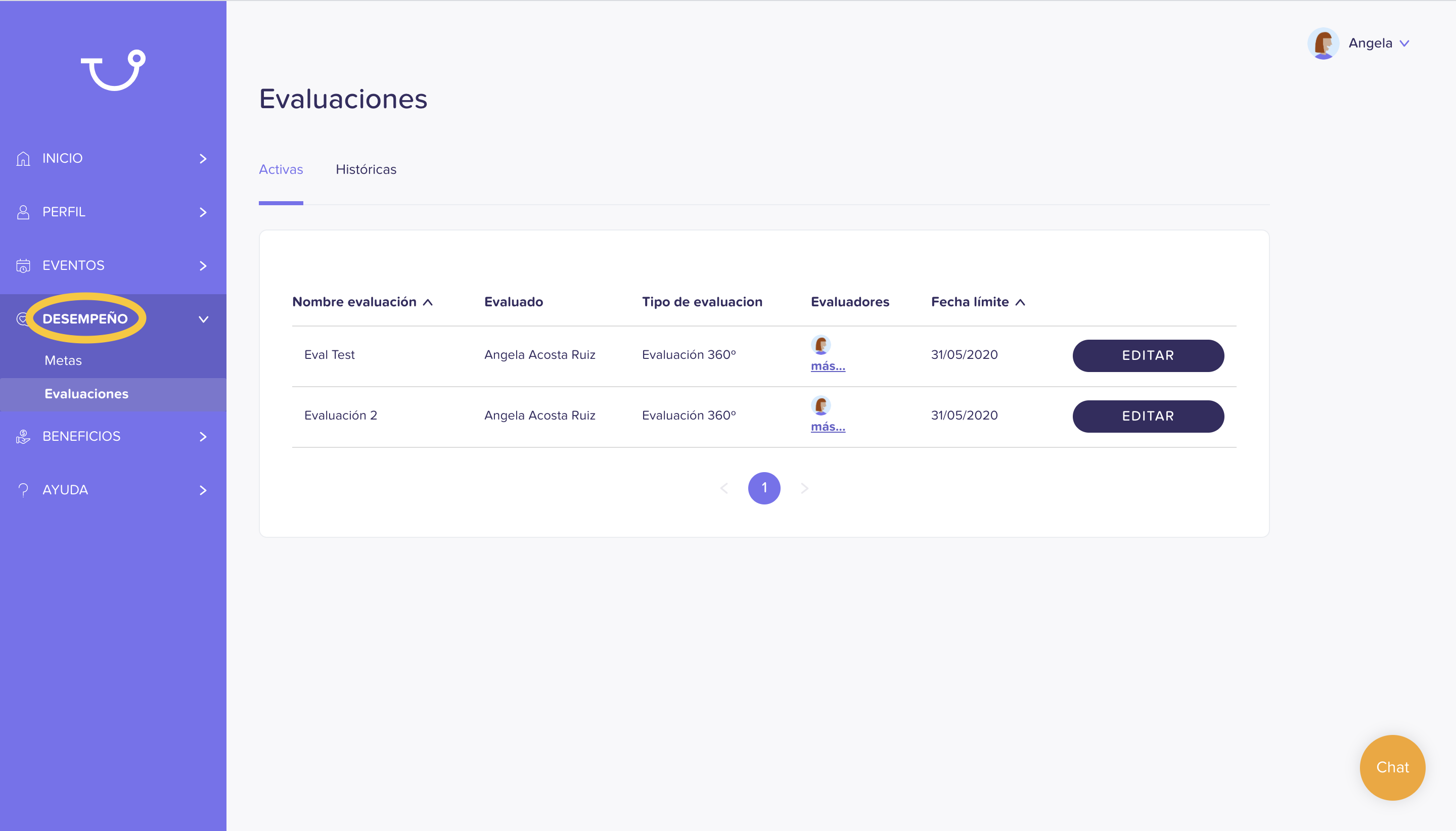Click the BENEFICIOS hand-coin icon

tap(23, 437)
